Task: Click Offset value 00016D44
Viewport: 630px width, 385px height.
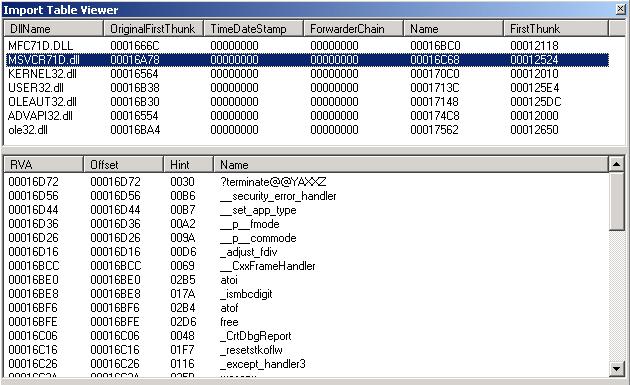Action: tap(115, 210)
